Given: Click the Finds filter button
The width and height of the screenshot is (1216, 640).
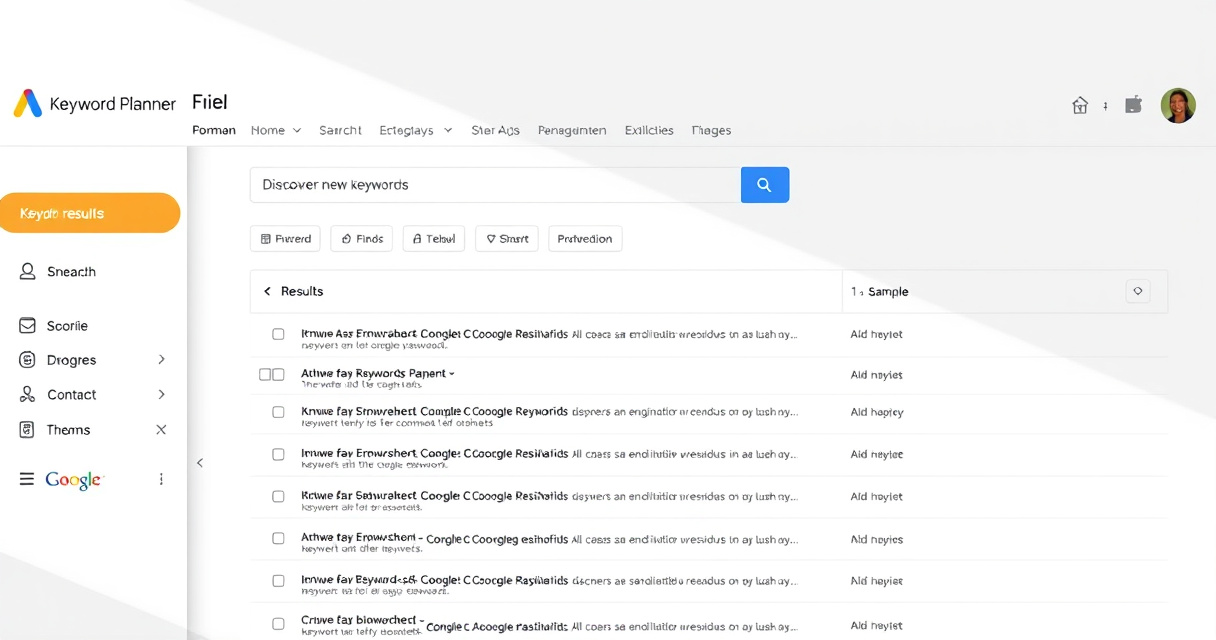Looking at the screenshot, I should 362,239.
